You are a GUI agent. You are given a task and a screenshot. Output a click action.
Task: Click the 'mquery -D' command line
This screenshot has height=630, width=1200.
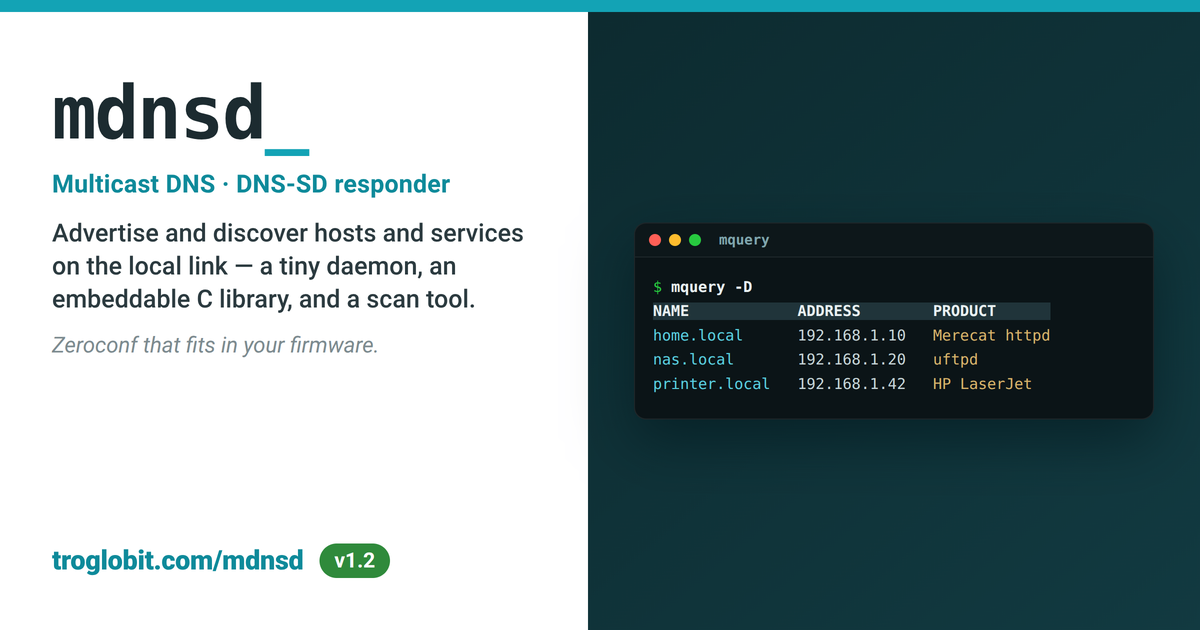tap(712, 287)
